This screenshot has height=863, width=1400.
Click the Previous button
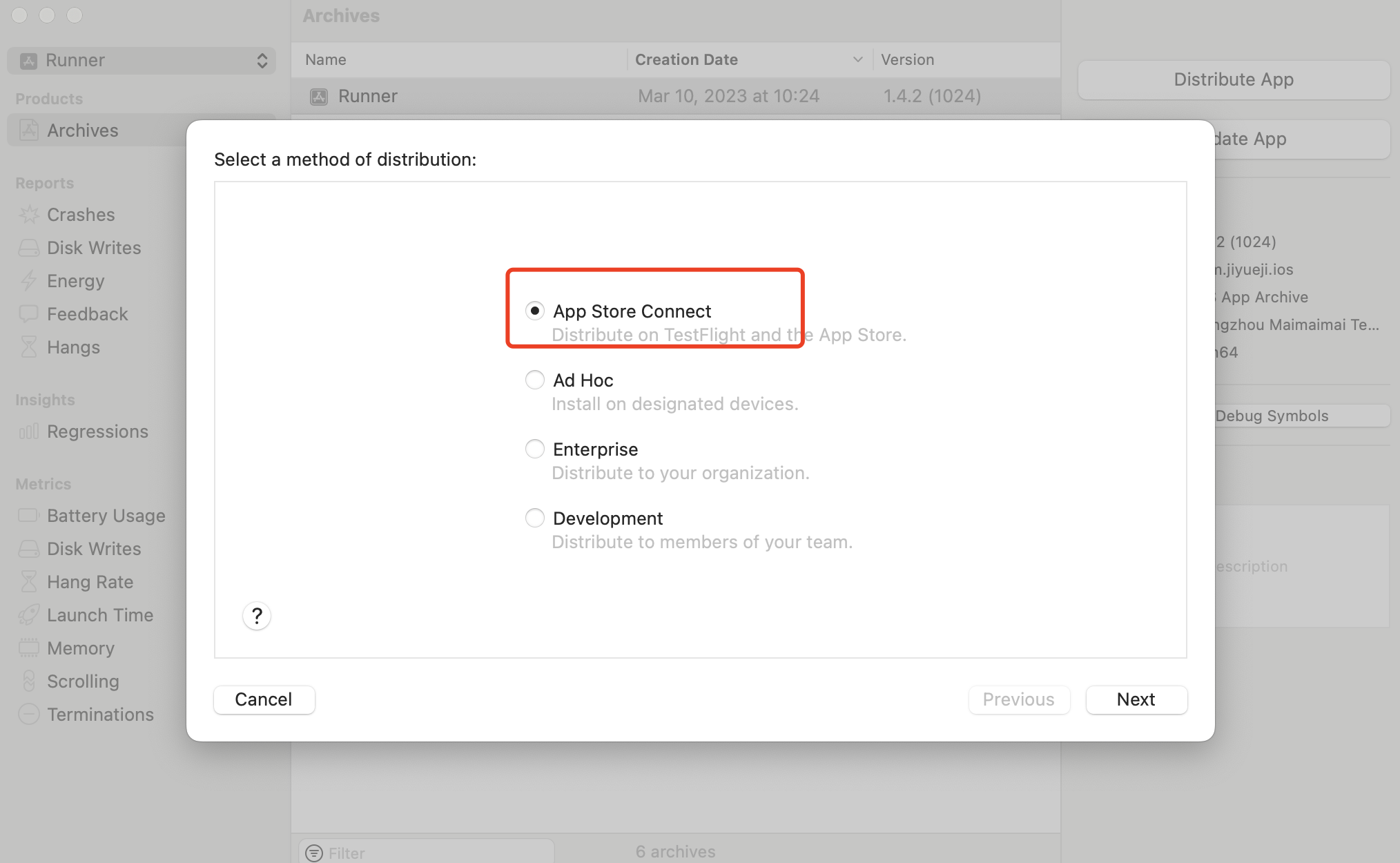pyautogui.click(x=1019, y=699)
